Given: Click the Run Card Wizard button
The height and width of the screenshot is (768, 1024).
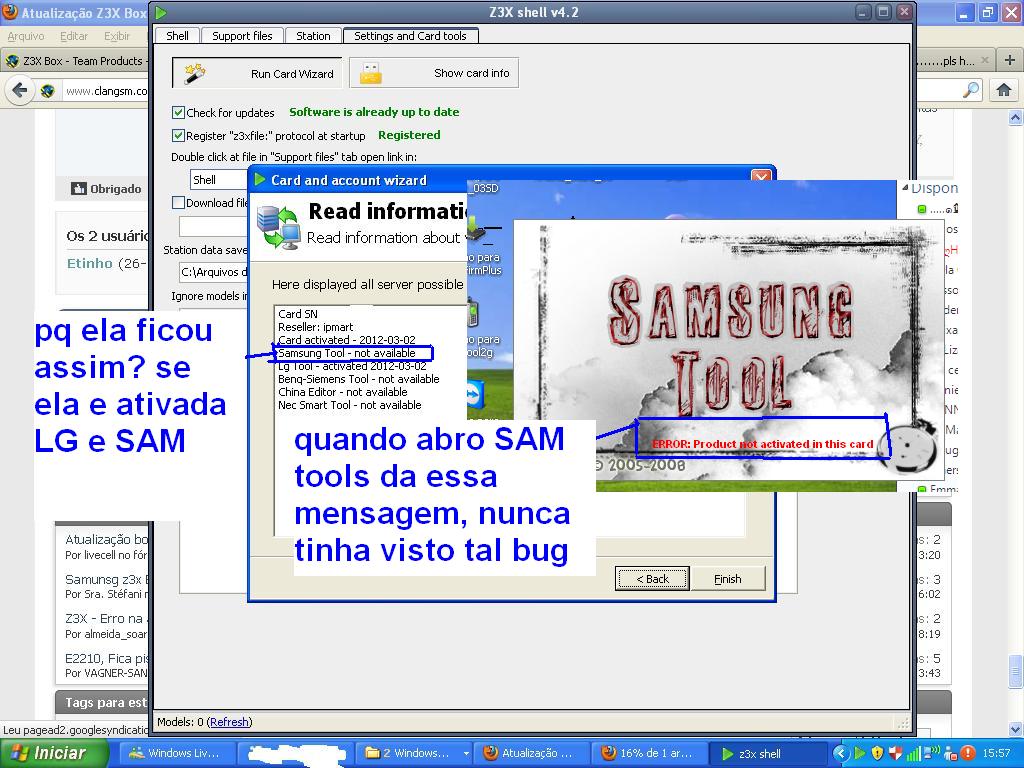Looking at the screenshot, I should coord(257,73).
